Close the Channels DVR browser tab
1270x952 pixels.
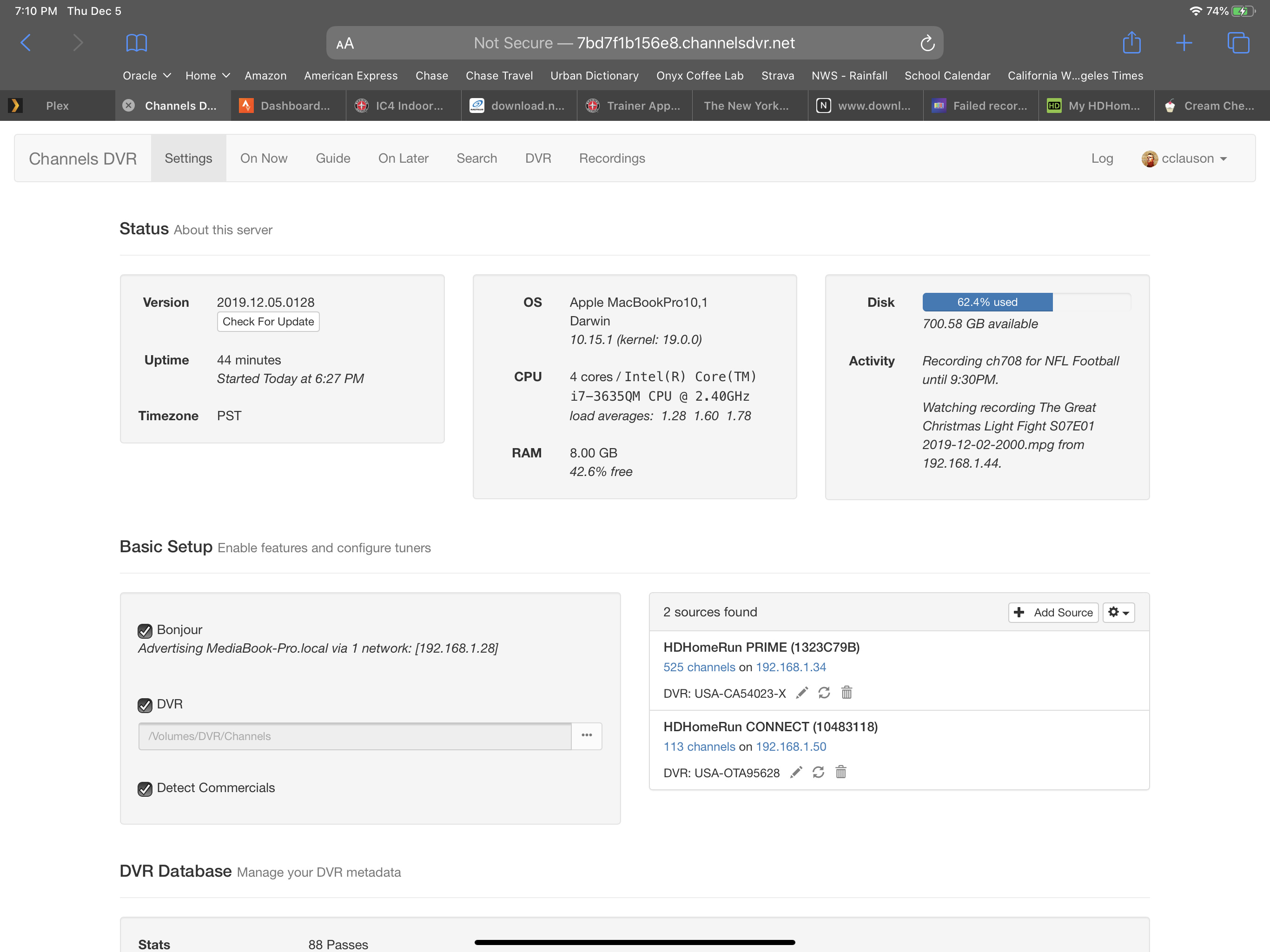[129, 106]
